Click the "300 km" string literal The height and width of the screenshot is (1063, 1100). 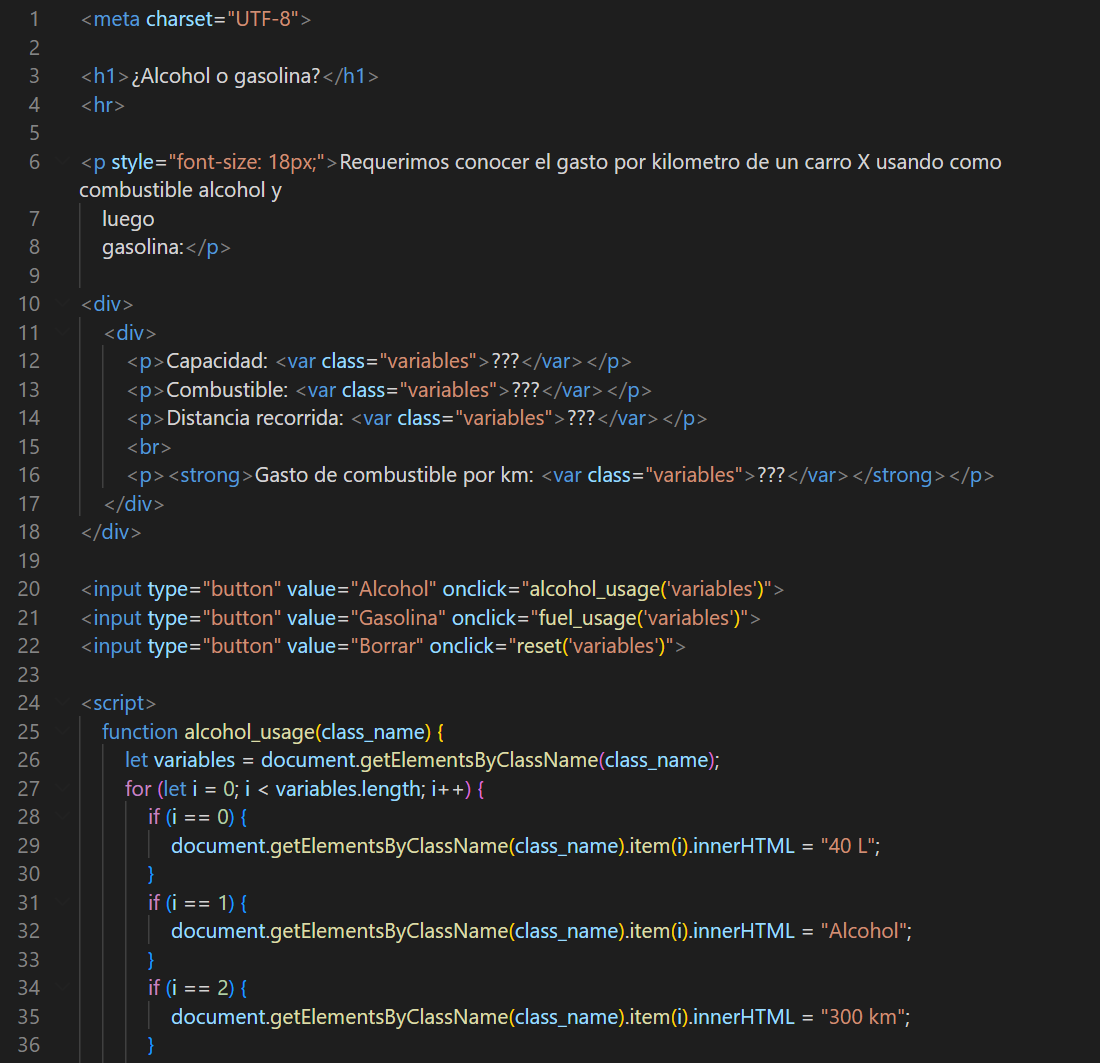[x=864, y=1017]
